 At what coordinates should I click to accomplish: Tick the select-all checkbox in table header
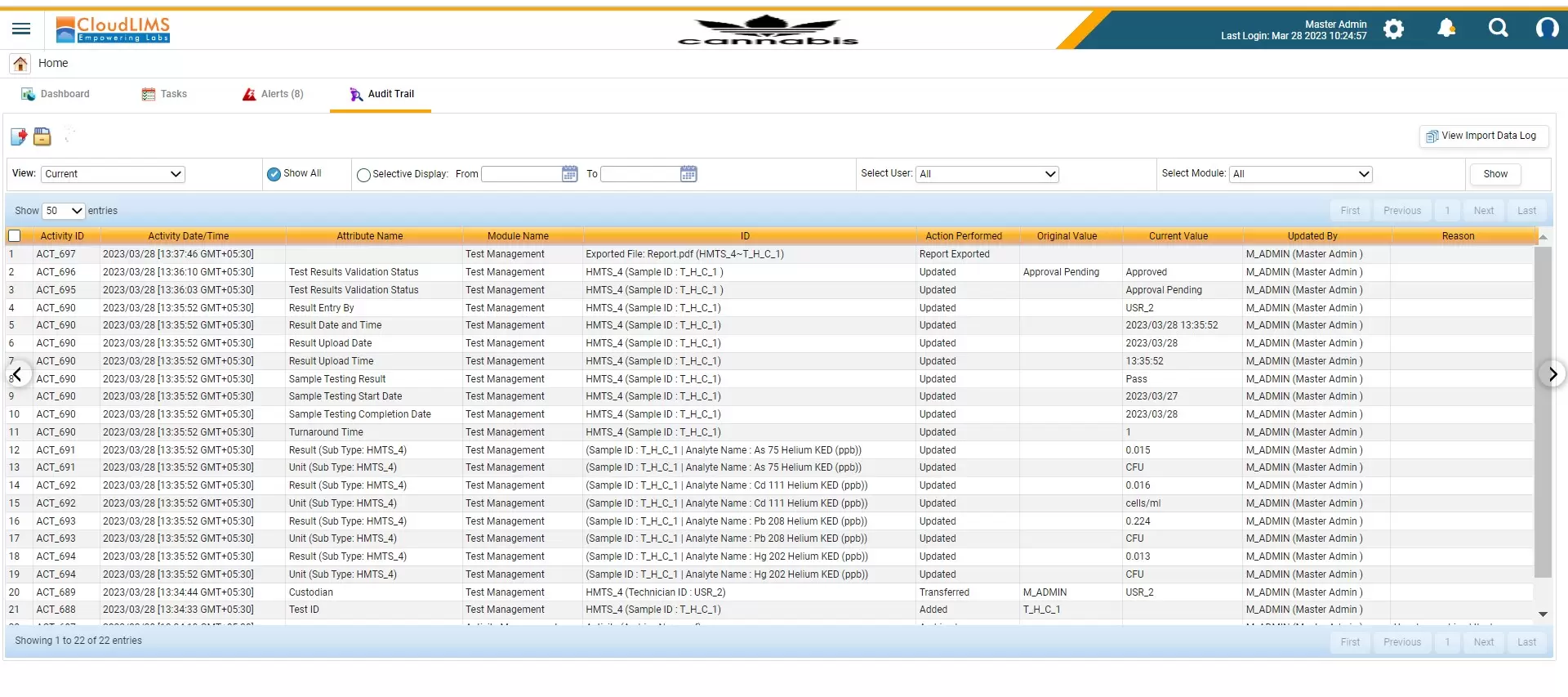click(15, 236)
